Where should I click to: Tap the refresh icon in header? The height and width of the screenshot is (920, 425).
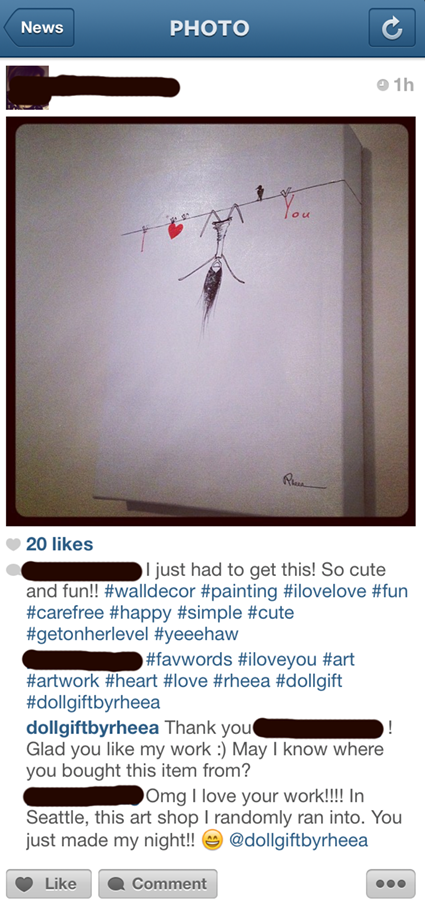(392, 28)
